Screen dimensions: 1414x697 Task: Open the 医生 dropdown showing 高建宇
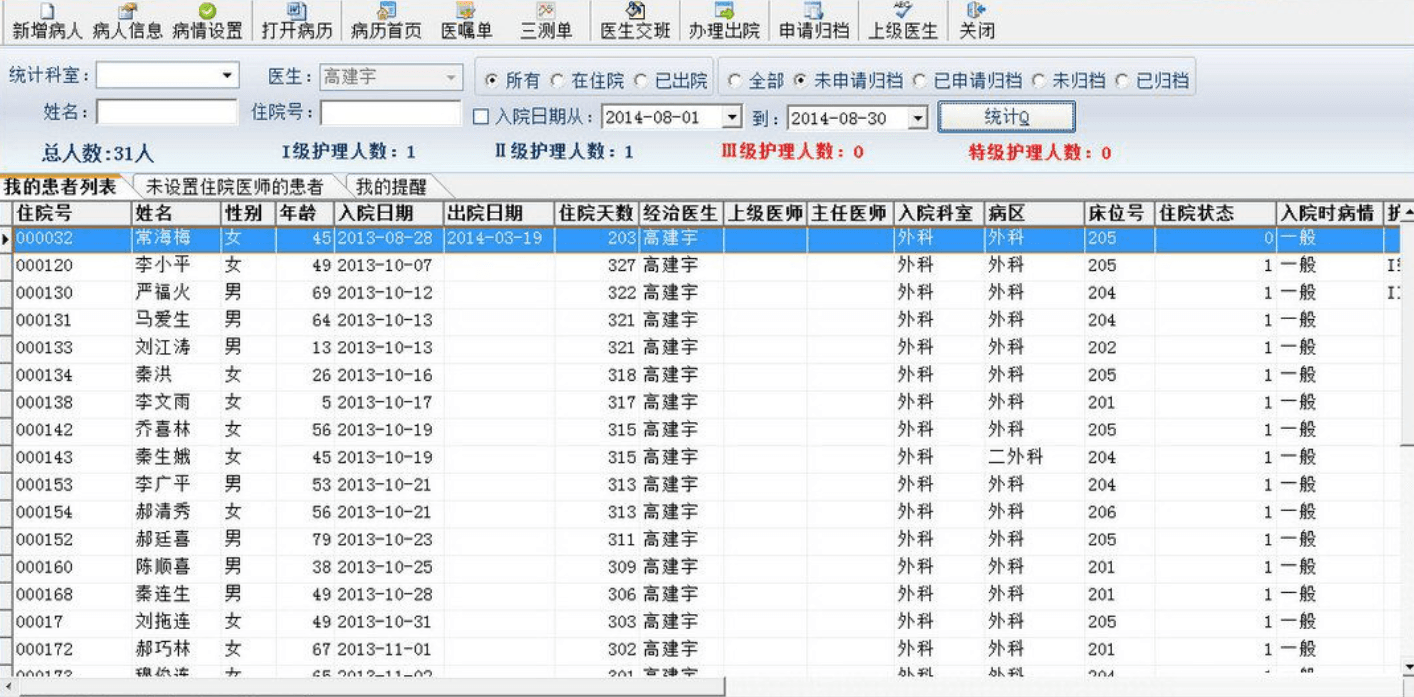451,77
